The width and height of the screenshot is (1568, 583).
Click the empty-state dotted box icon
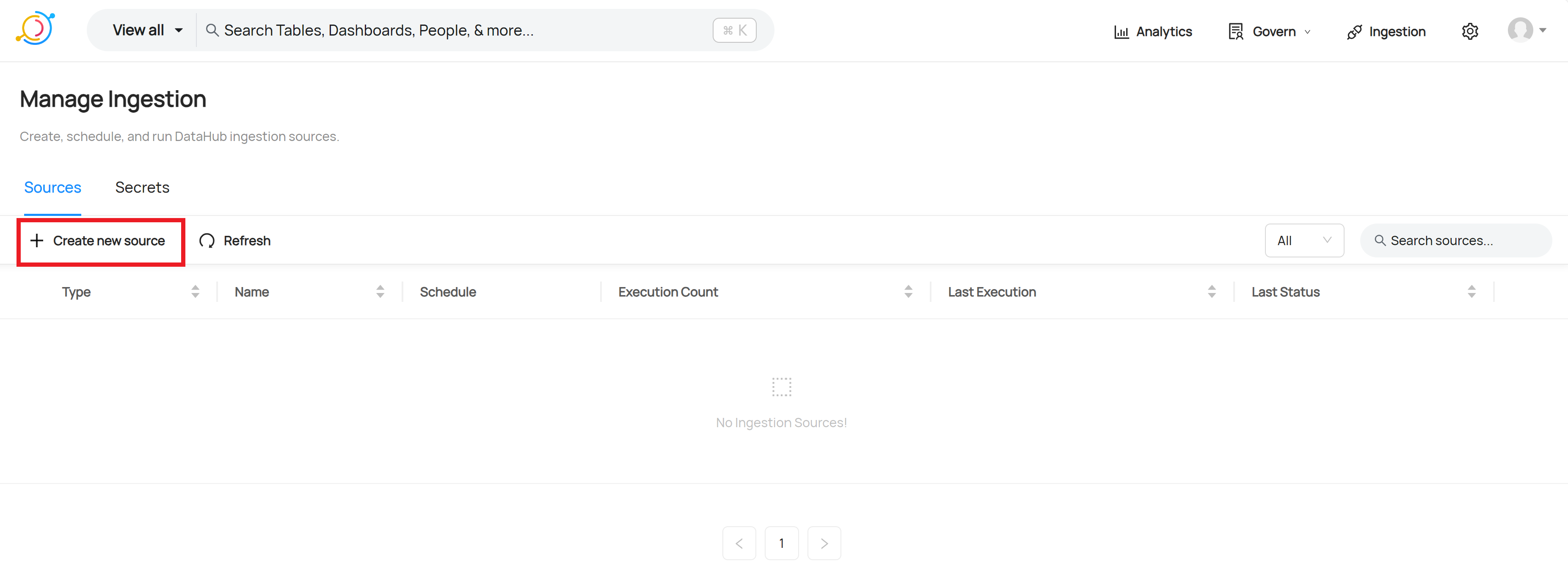pos(782,387)
